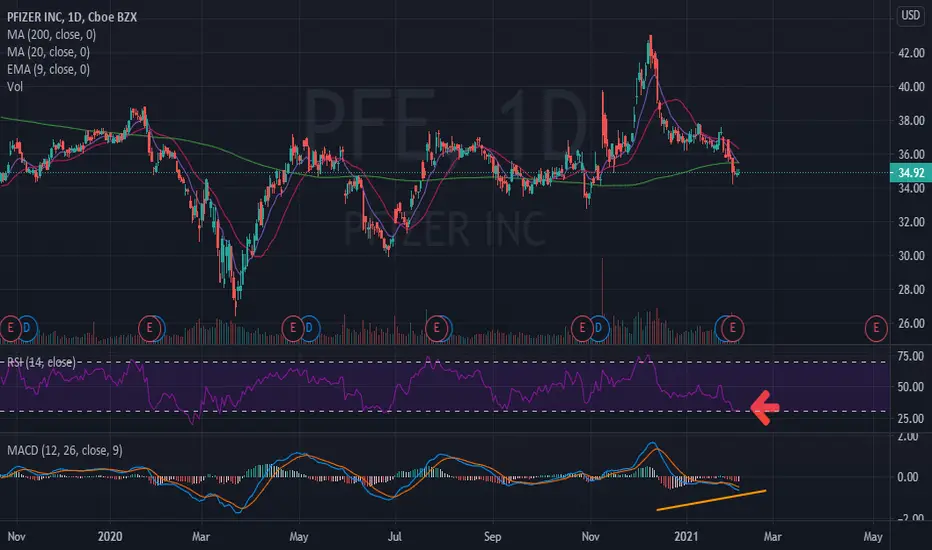Image resolution: width=932 pixels, height=550 pixels.
Task: Select the EMA (9, close, 0) indicator label
Action: (49, 69)
